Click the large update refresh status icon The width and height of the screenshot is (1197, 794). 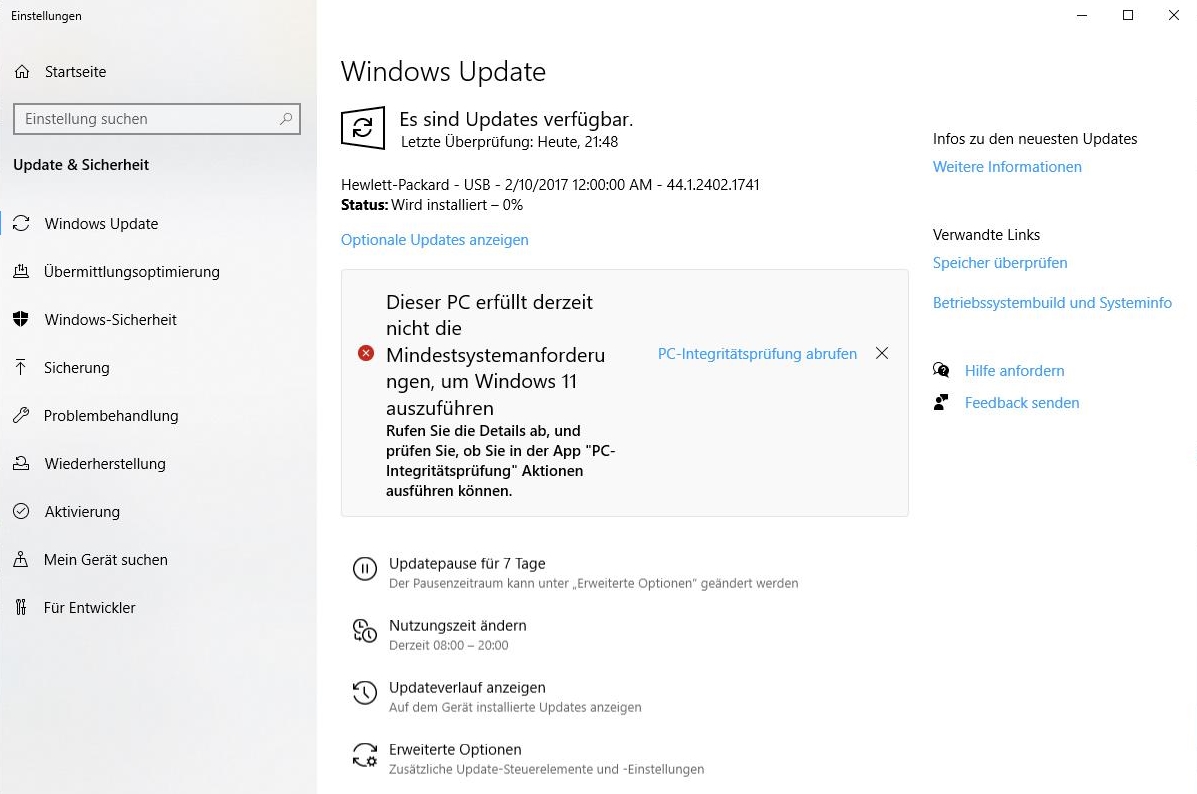(x=363, y=127)
